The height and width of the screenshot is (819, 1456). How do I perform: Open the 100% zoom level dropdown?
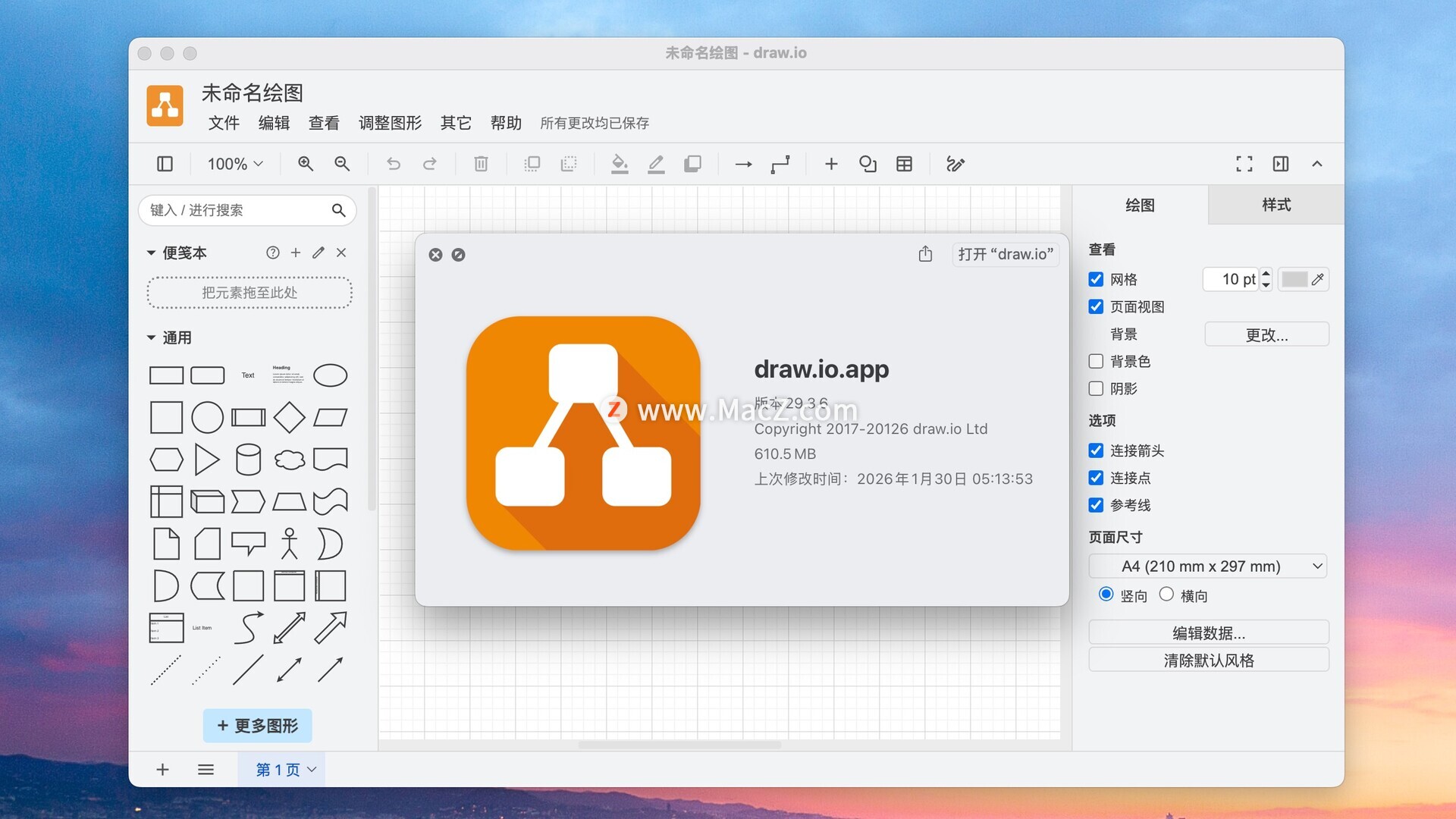click(235, 164)
